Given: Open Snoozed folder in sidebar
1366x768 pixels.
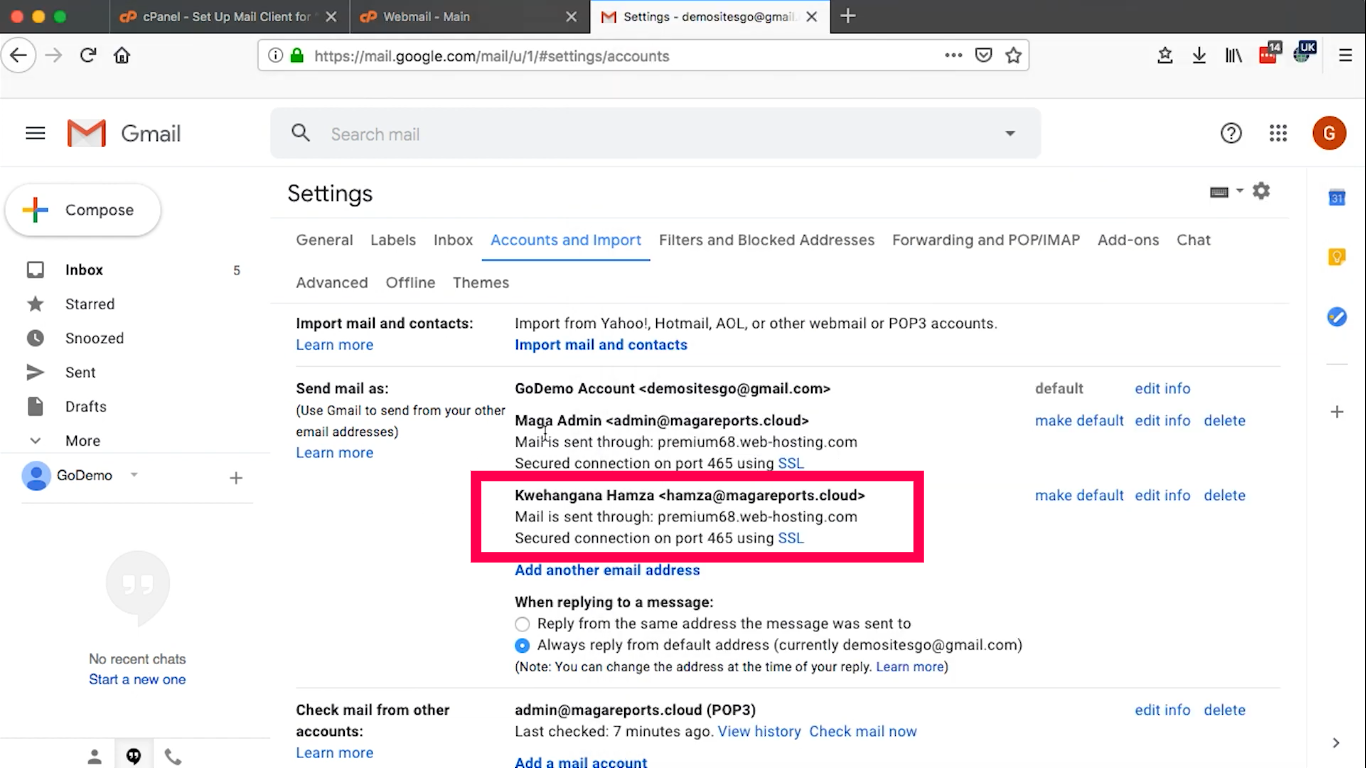Looking at the screenshot, I should 94,338.
